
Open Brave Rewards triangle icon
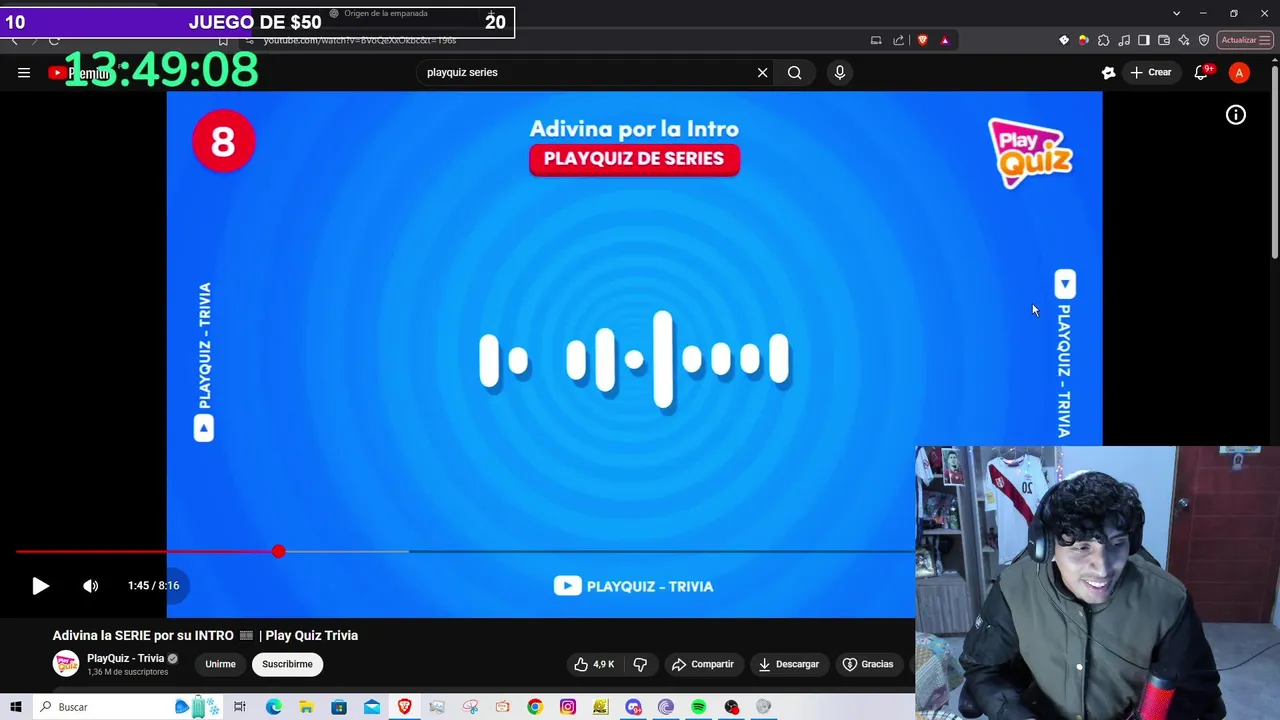tap(945, 40)
